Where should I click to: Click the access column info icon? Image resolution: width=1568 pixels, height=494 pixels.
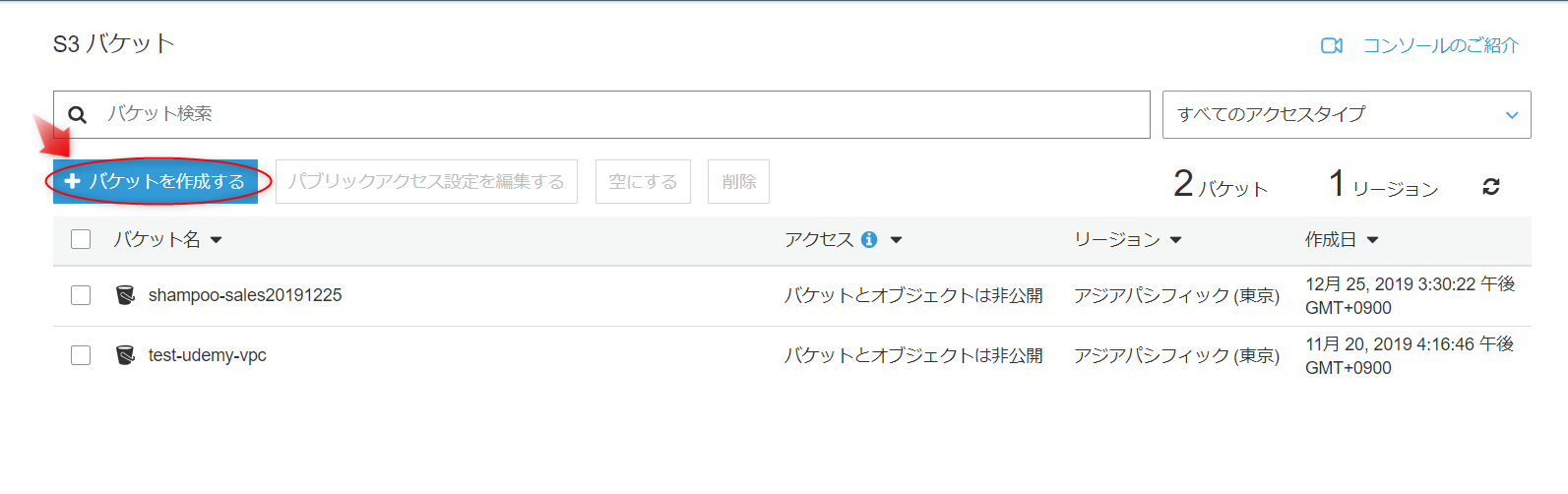(869, 240)
